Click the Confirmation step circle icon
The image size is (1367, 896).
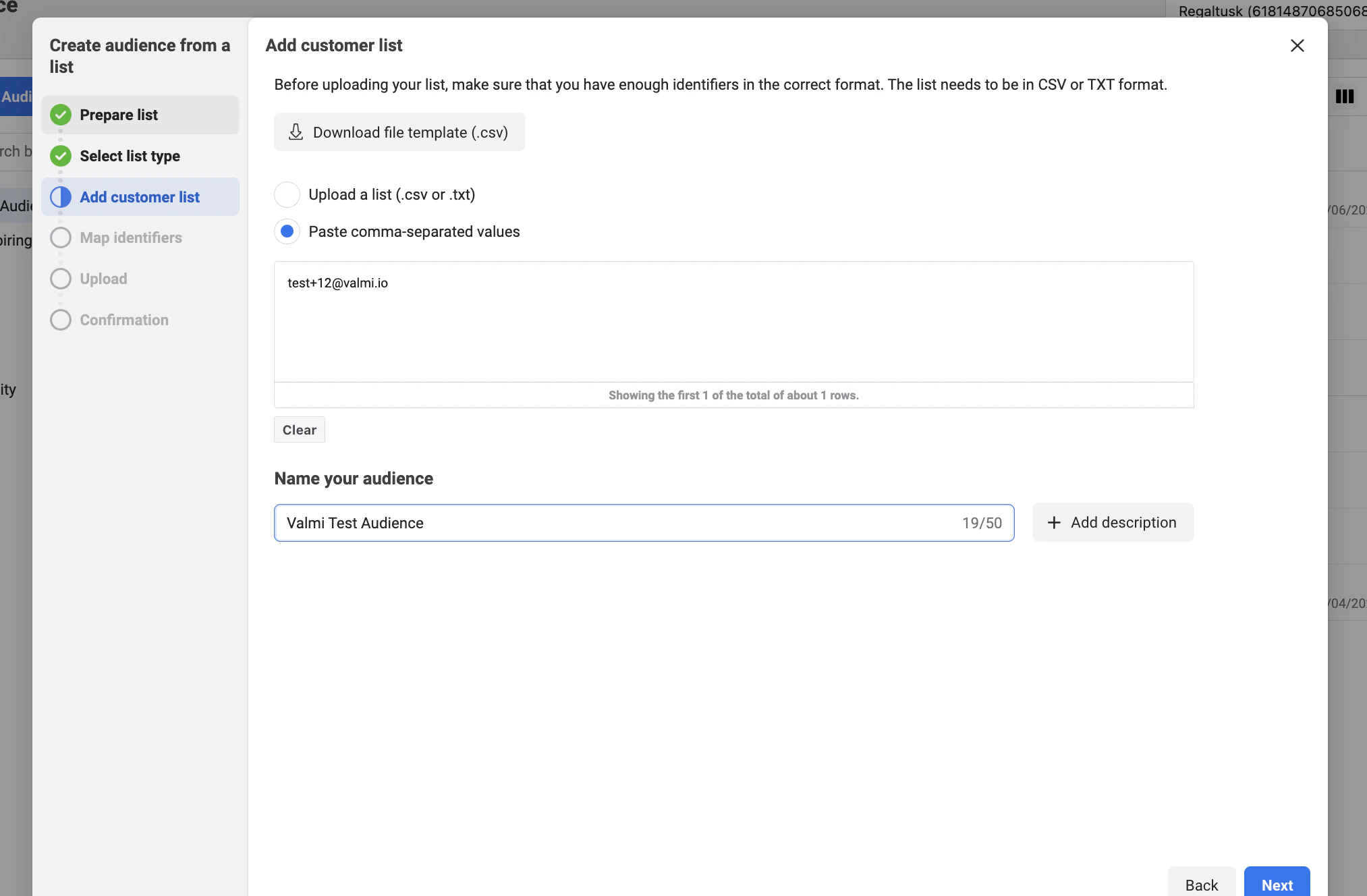click(x=61, y=320)
